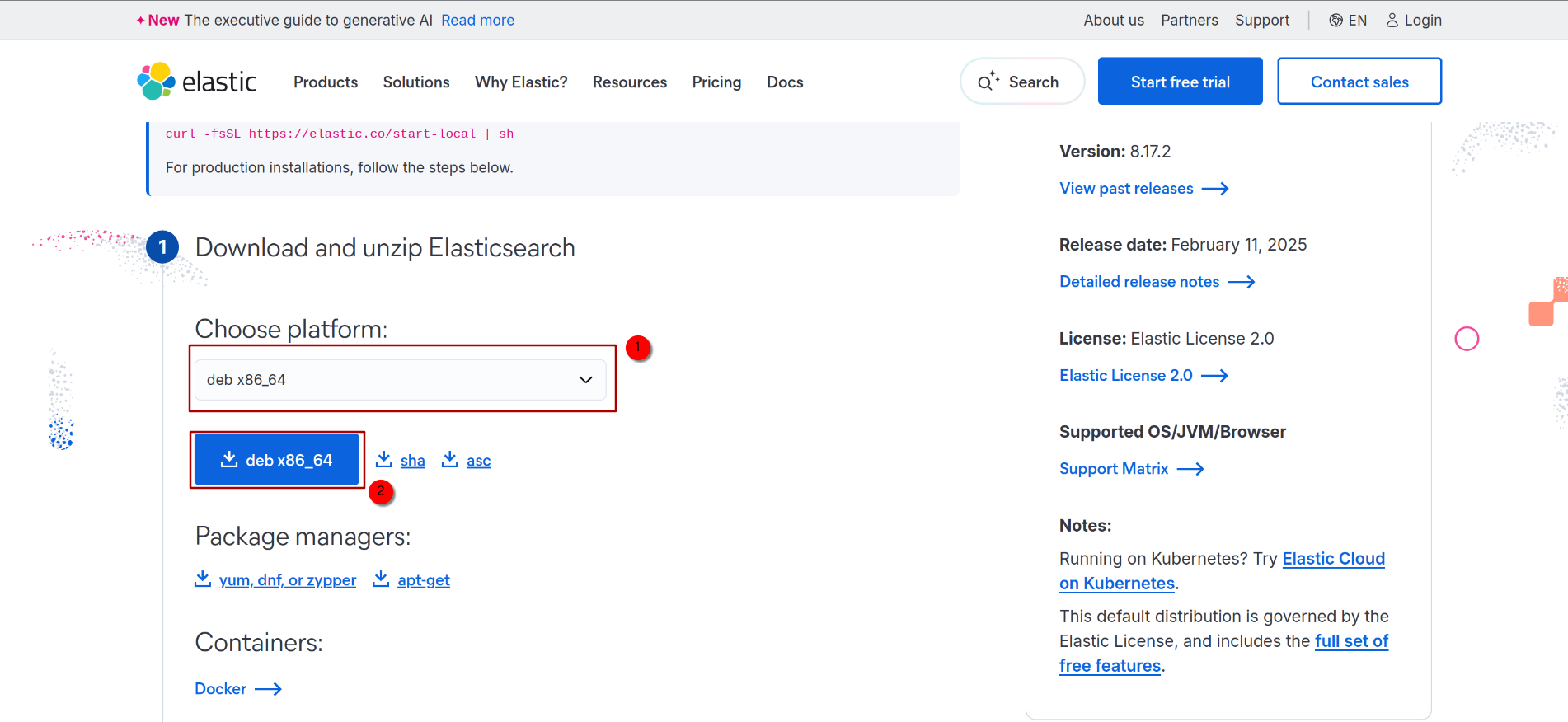The width and height of the screenshot is (1568, 722).
Task: Click download icon next to yum, dnf, or zypper
Action: point(203,579)
